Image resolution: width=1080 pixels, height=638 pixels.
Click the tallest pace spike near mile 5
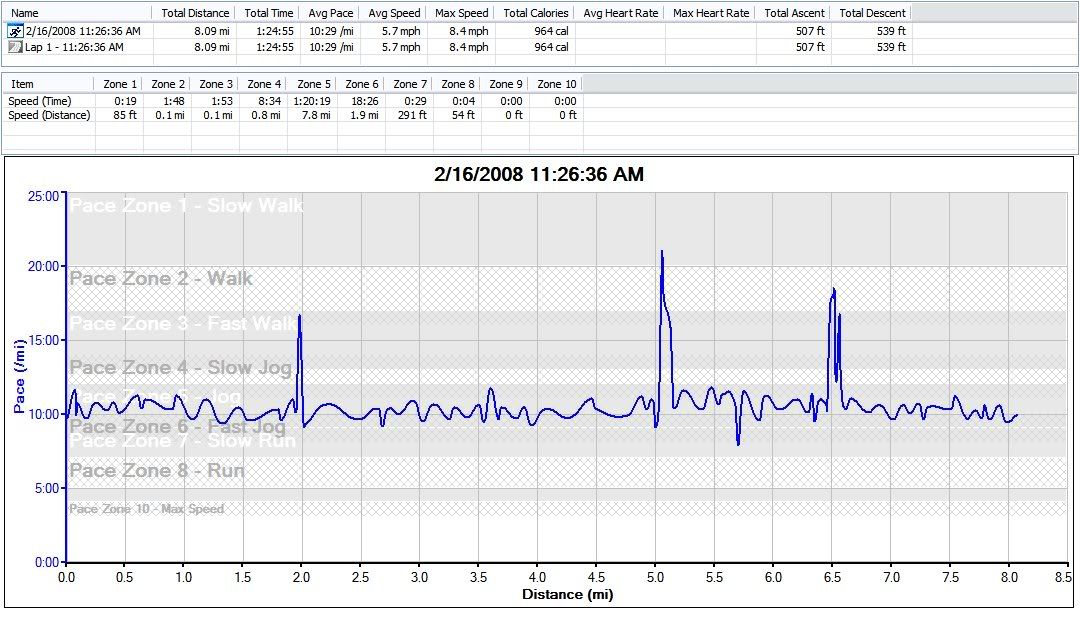point(662,254)
